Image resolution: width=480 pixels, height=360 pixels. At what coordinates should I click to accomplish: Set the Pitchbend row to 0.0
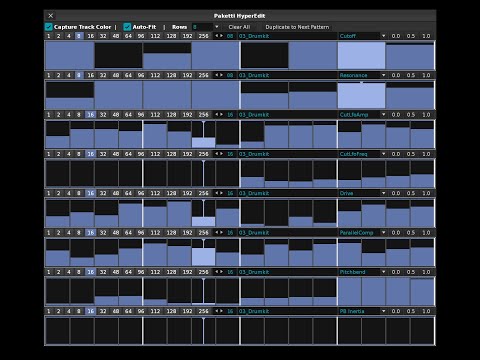pyautogui.click(x=396, y=272)
